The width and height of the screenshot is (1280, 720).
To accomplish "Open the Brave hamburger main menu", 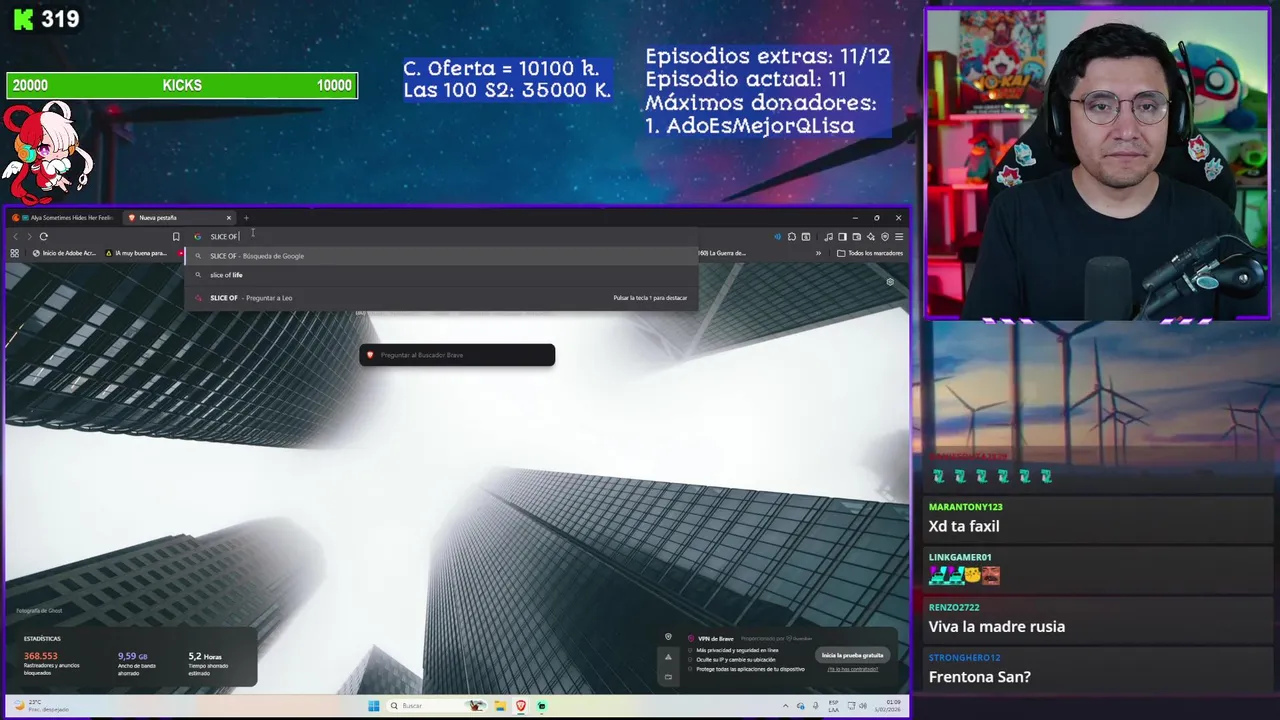I will pyautogui.click(x=899, y=237).
